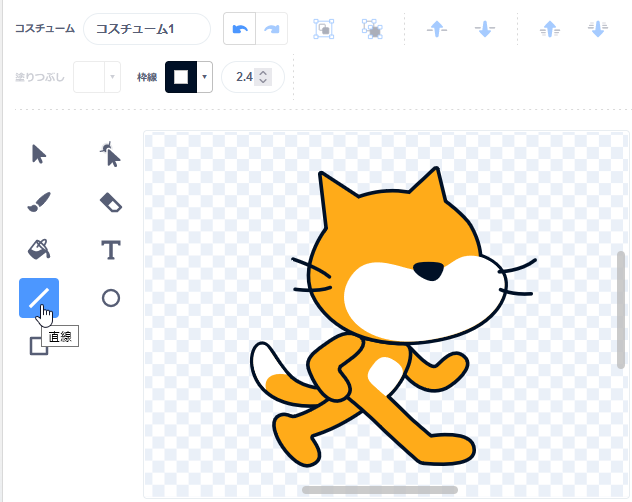Click the Group objects icon
This screenshot has height=502, width=632.
[323, 29]
